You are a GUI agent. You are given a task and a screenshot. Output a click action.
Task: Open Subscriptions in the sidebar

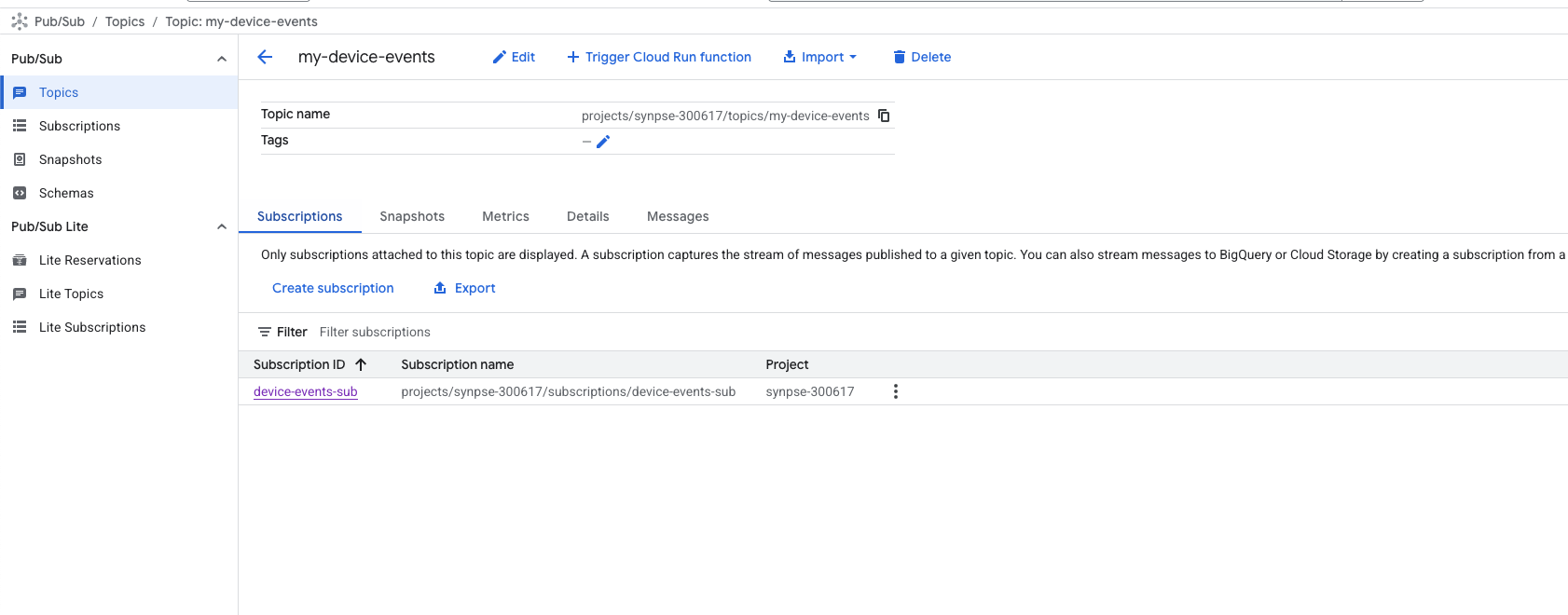coord(118,126)
